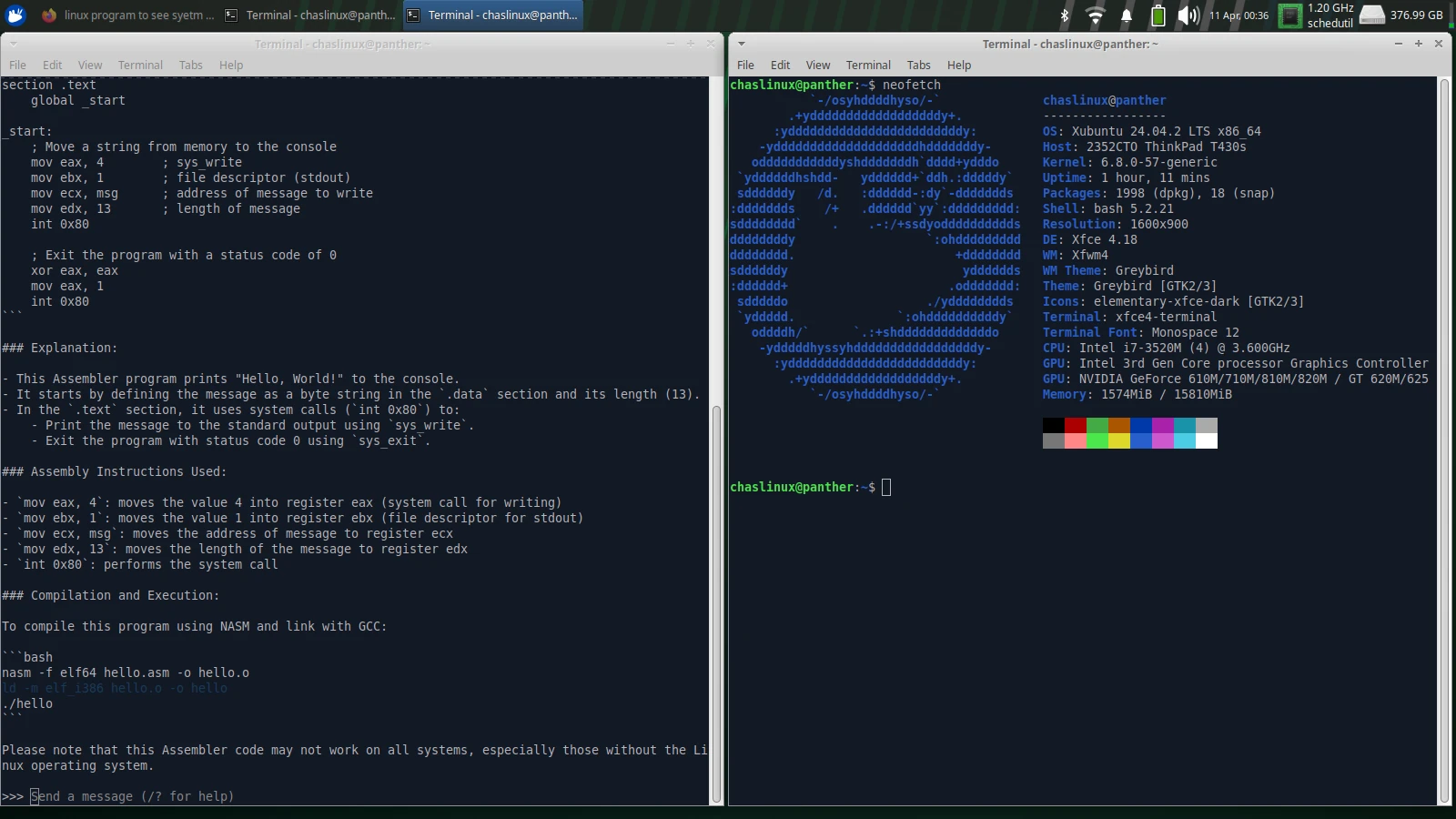Open the Bluetooth tray icon
1456x819 pixels.
1065,15
